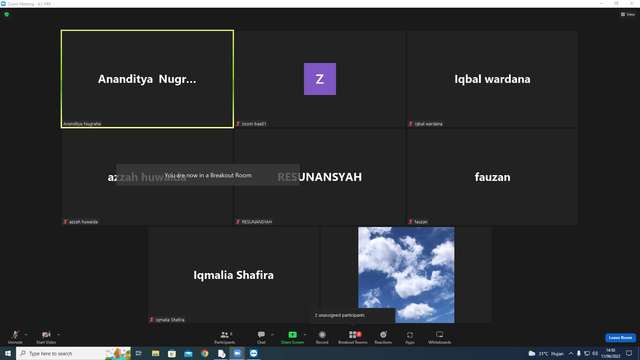Viewport: 640px width, 360px height.
Task: Expand chat options arrow beside Chat
Action: (x=272, y=335)
